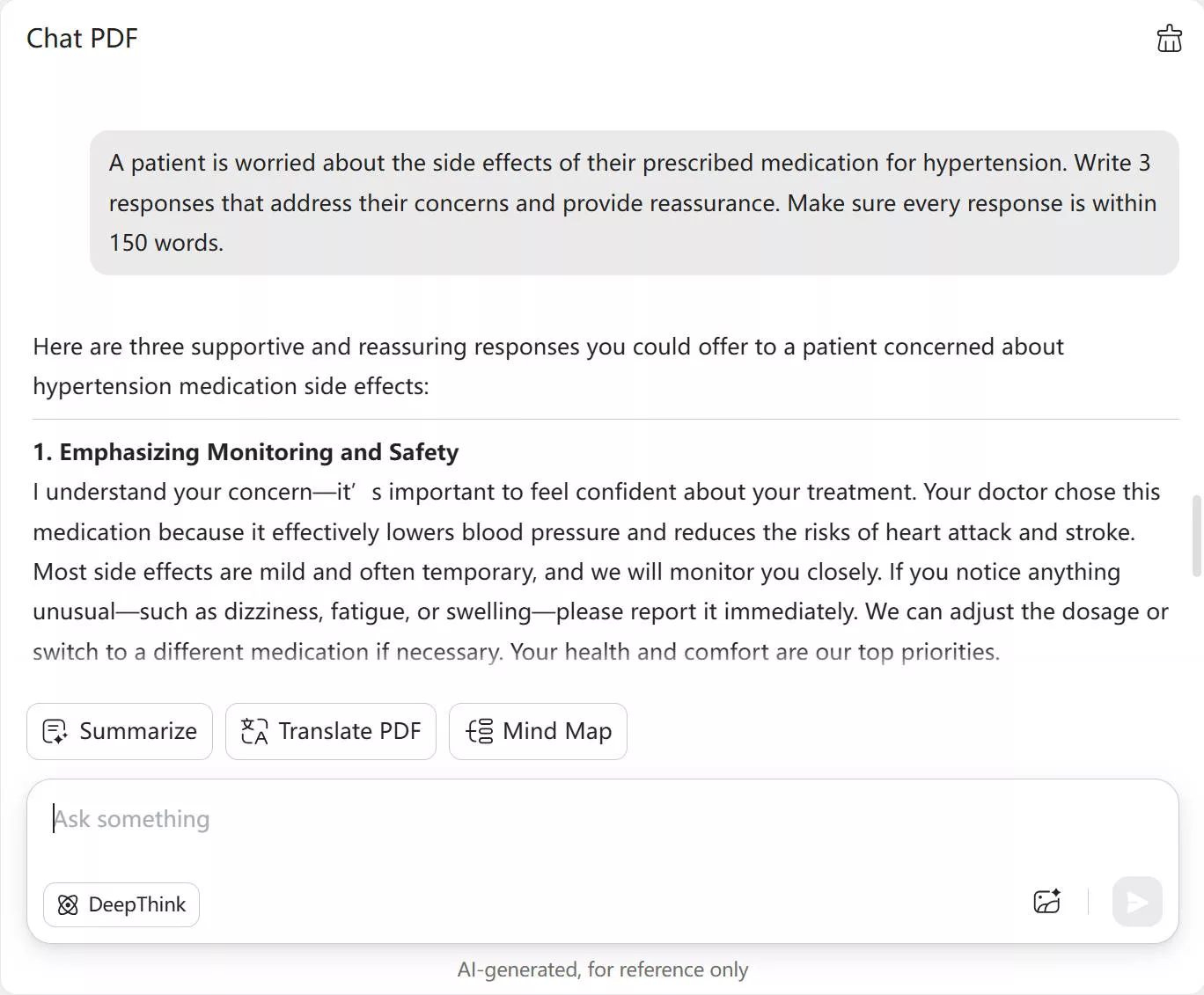1204x995 pixels.
Task: Select the Mind Map diagram icon
Action: coord(478,731)
